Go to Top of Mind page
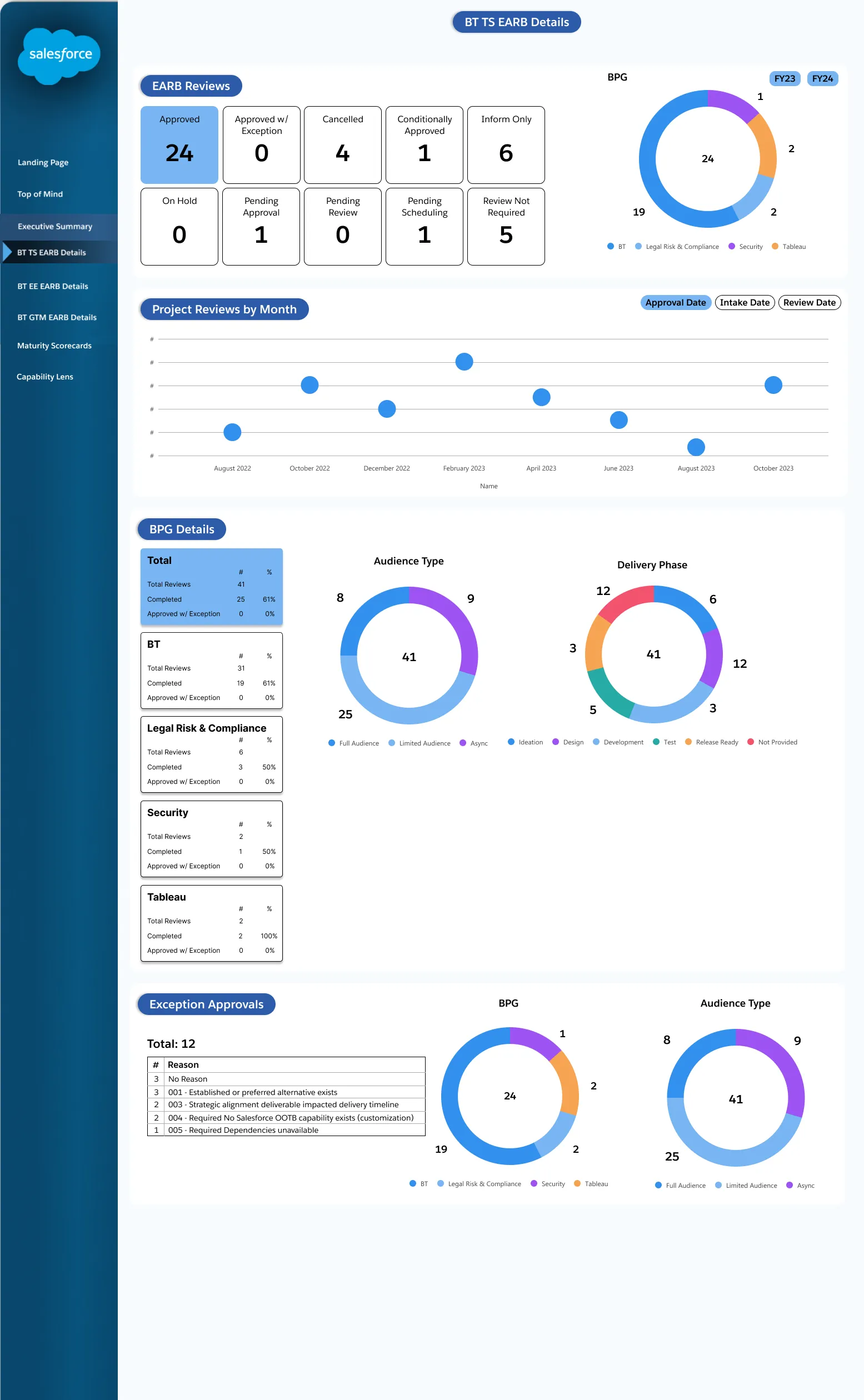This screenshot has width=864, height=1400. tap(40, 194)
